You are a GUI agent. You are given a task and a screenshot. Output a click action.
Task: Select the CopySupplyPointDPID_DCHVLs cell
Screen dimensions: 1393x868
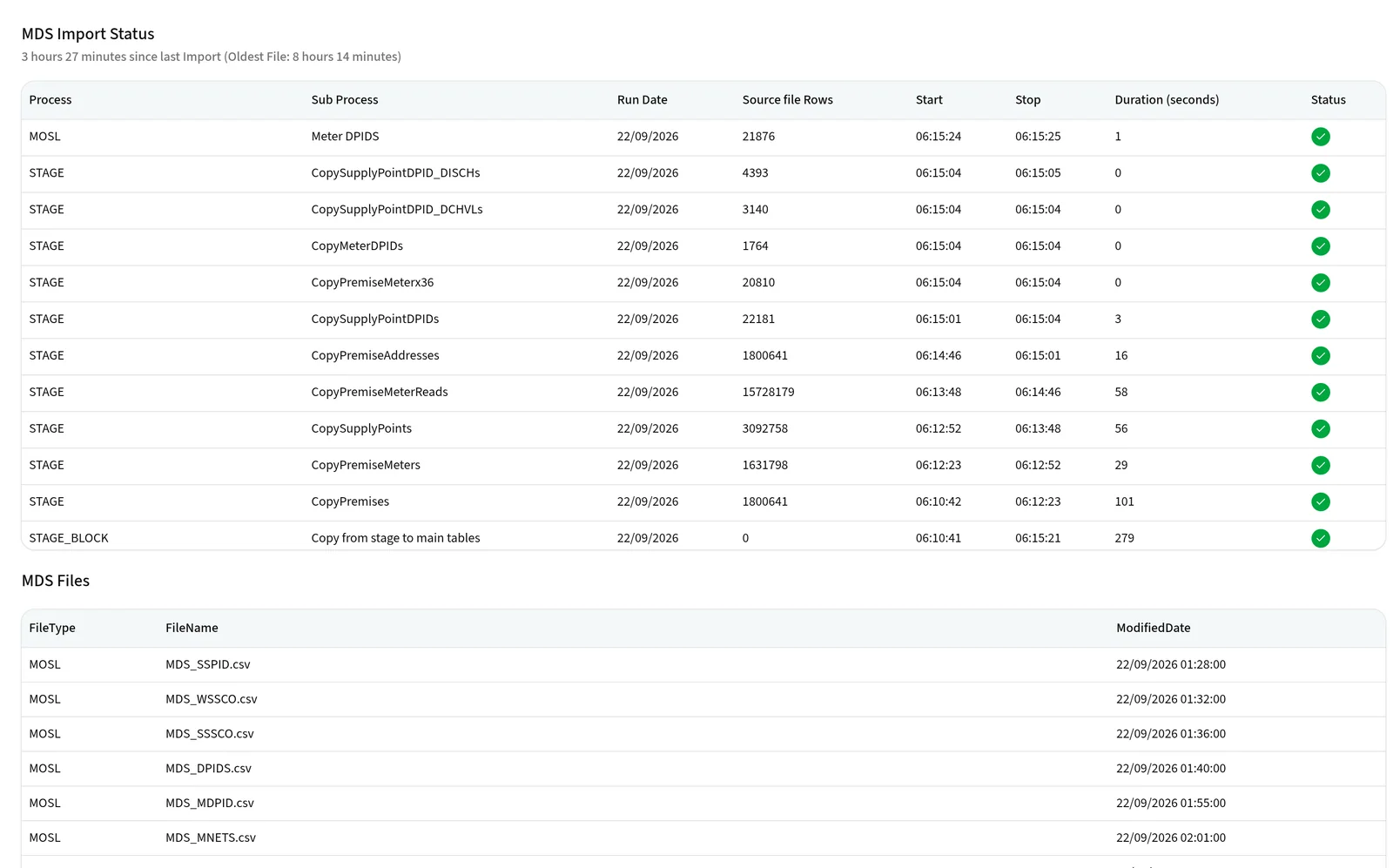pyautogui.click(x=397, y=210)
